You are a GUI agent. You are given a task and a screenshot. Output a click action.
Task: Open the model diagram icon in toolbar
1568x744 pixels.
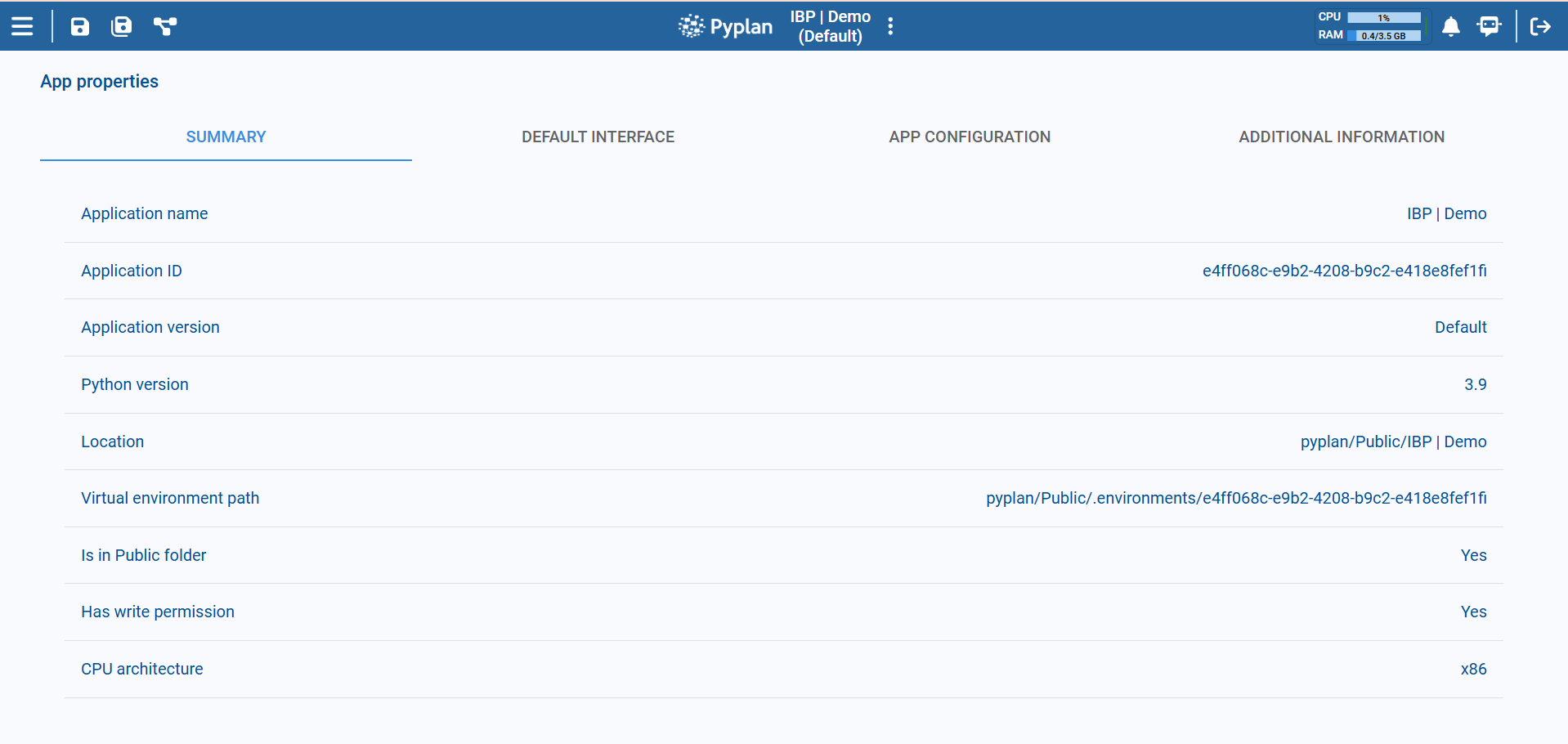(x=165, y=26)
